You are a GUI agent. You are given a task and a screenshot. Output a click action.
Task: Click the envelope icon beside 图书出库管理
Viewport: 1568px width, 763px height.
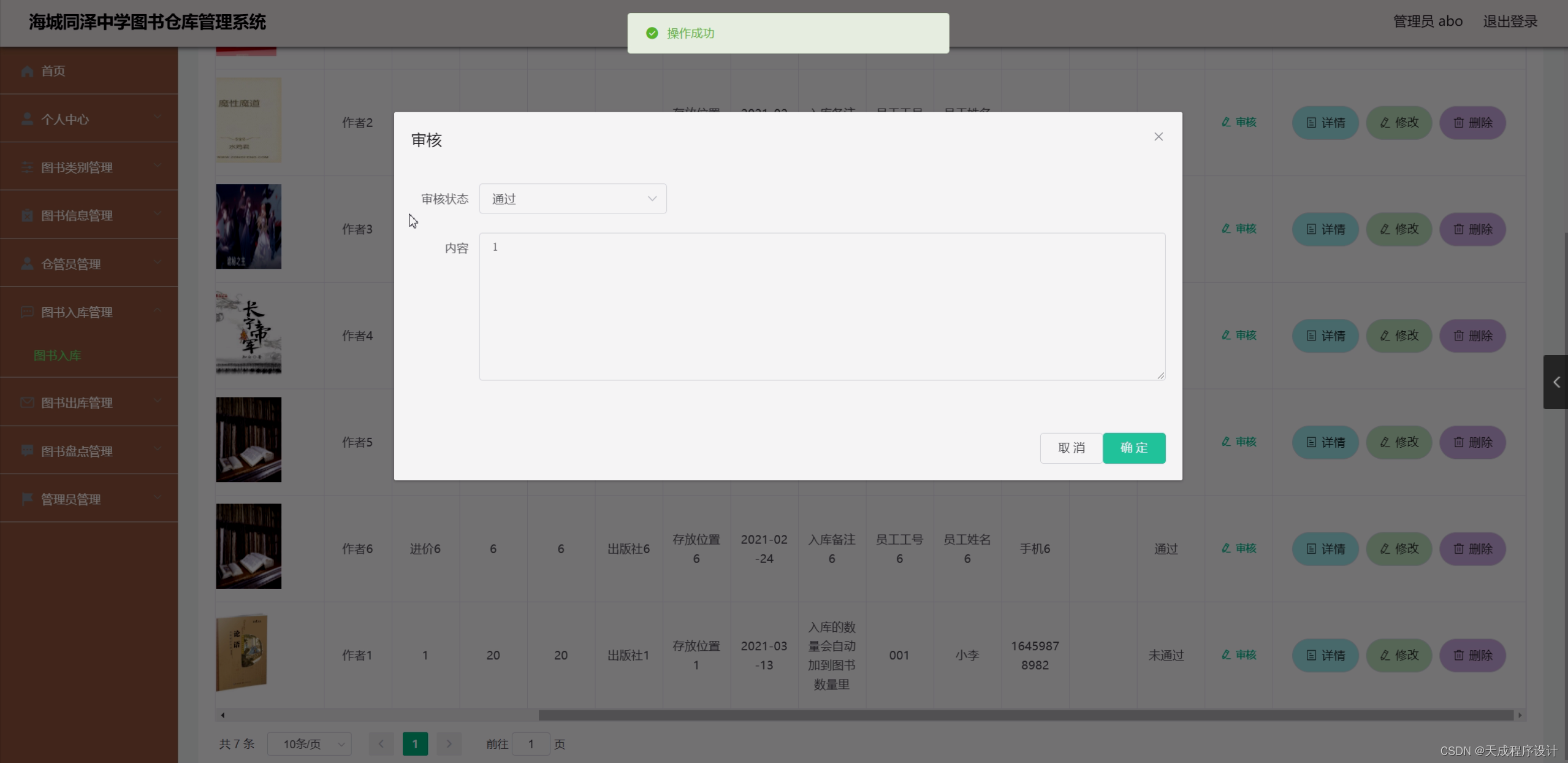27,402
